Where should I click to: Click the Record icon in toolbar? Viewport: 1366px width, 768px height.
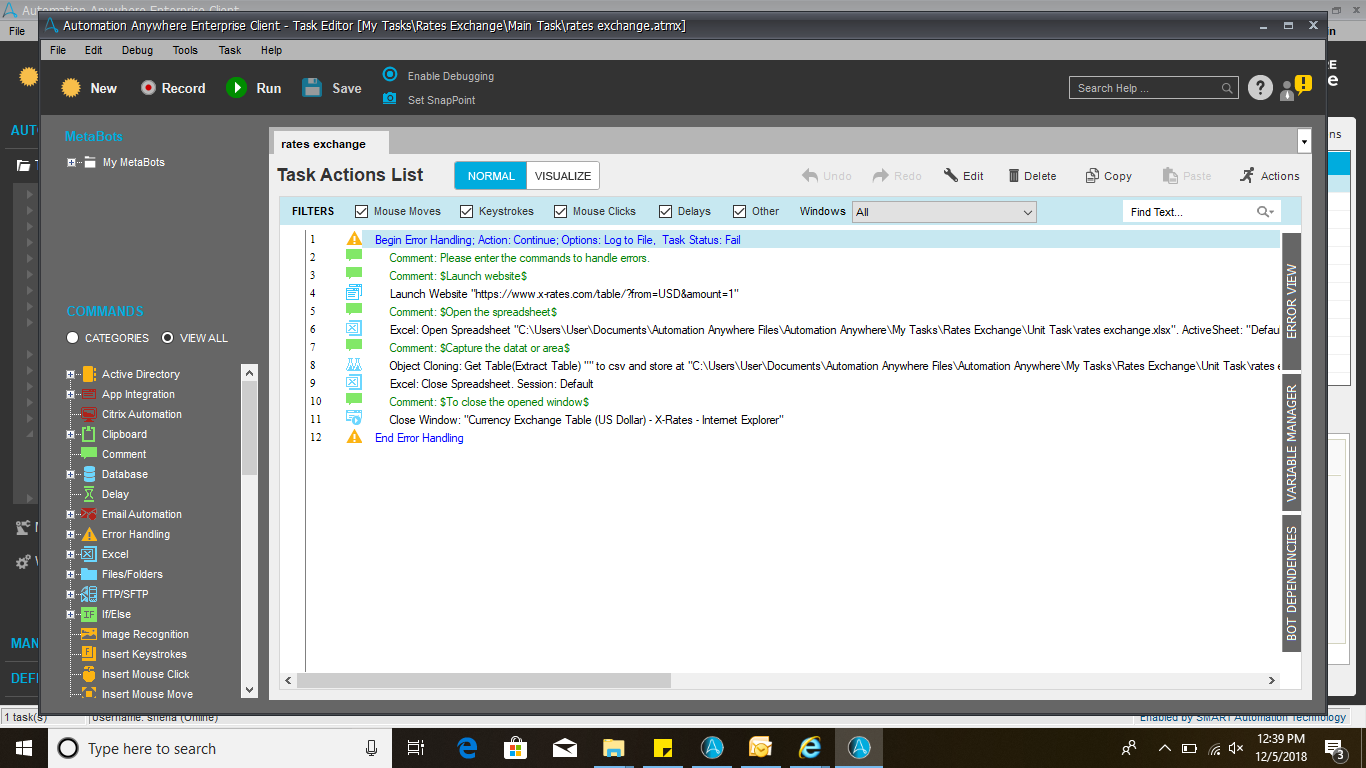[x=149, y=88]
